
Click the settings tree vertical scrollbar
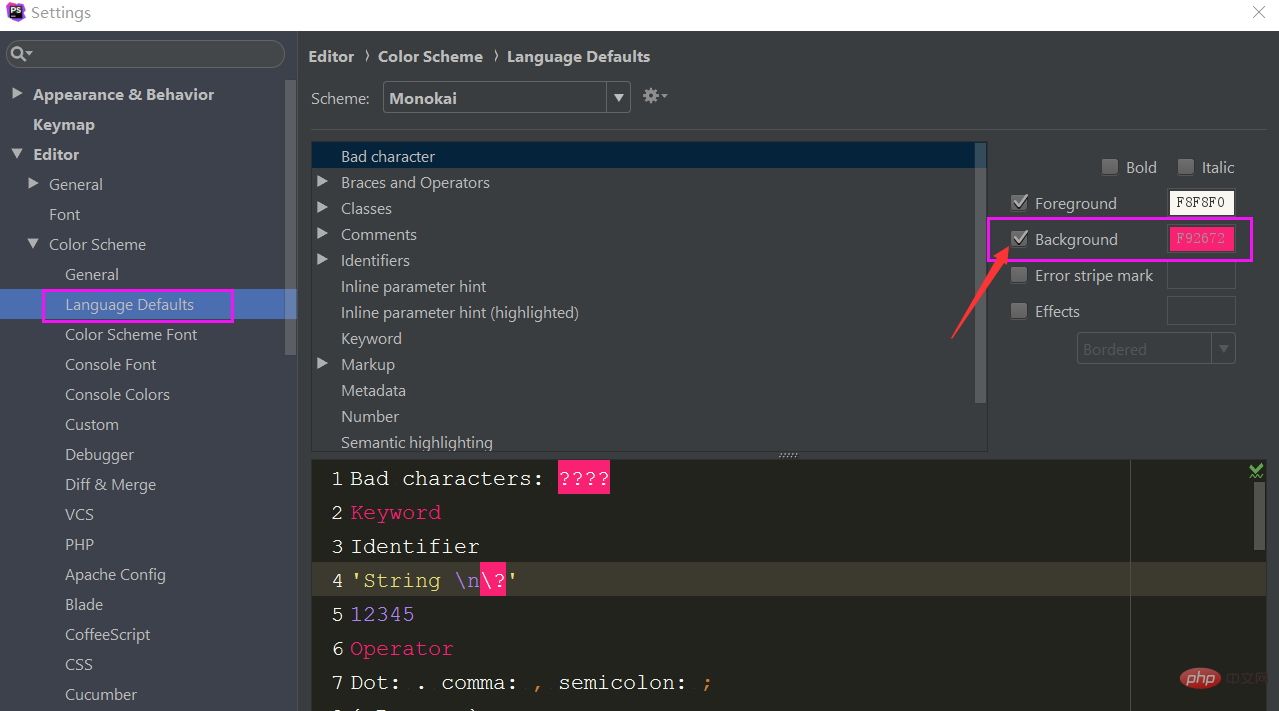tap(291, 218)
